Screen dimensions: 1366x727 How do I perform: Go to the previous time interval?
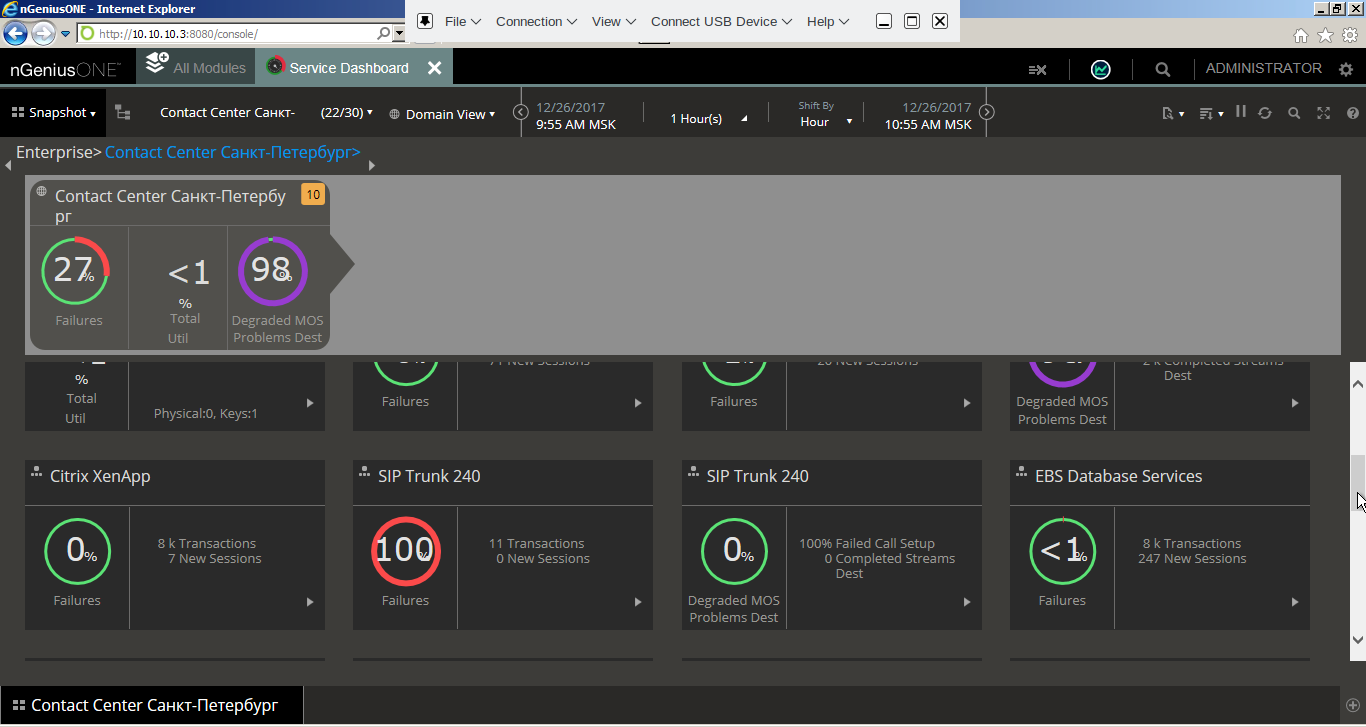coord(520,112)
